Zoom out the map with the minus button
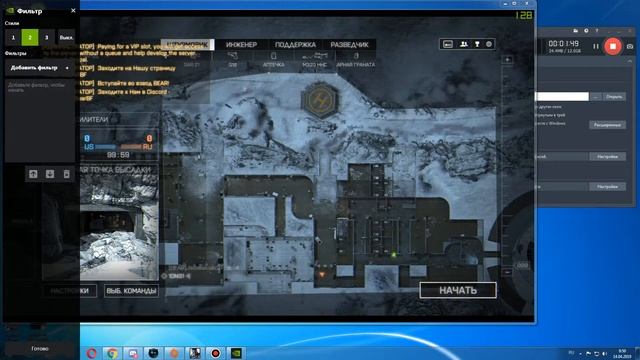Image resolution: width=640 pixels, height=360 pixels. [x=507, y=272]
